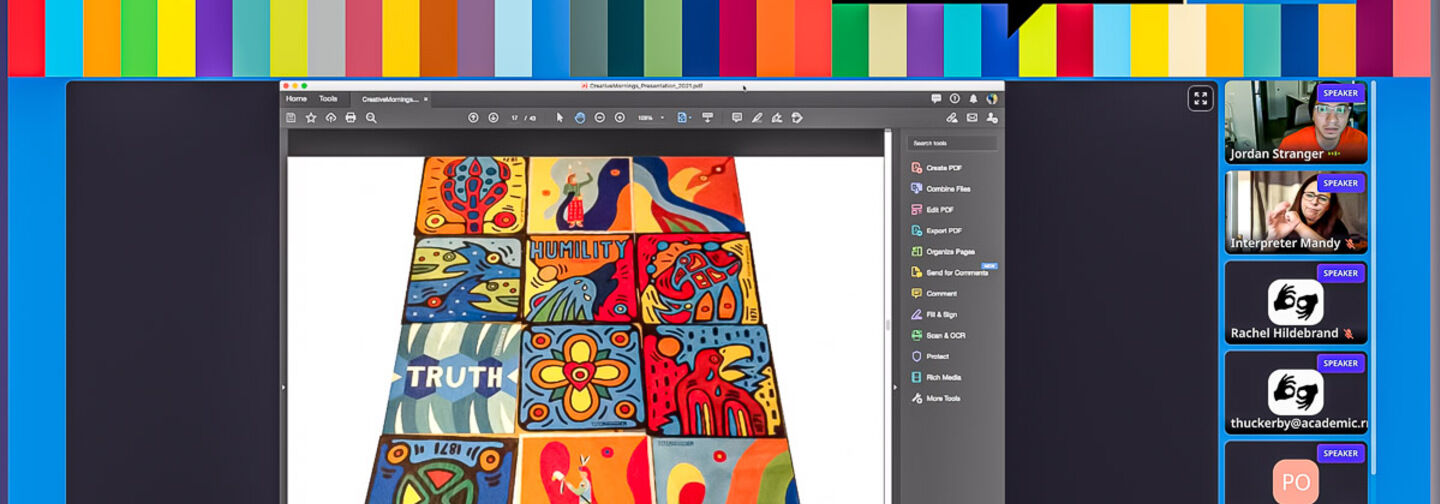Screen dimensions: 1440x504
Task: Click More Tools in side panel
Action: [942, 398]
